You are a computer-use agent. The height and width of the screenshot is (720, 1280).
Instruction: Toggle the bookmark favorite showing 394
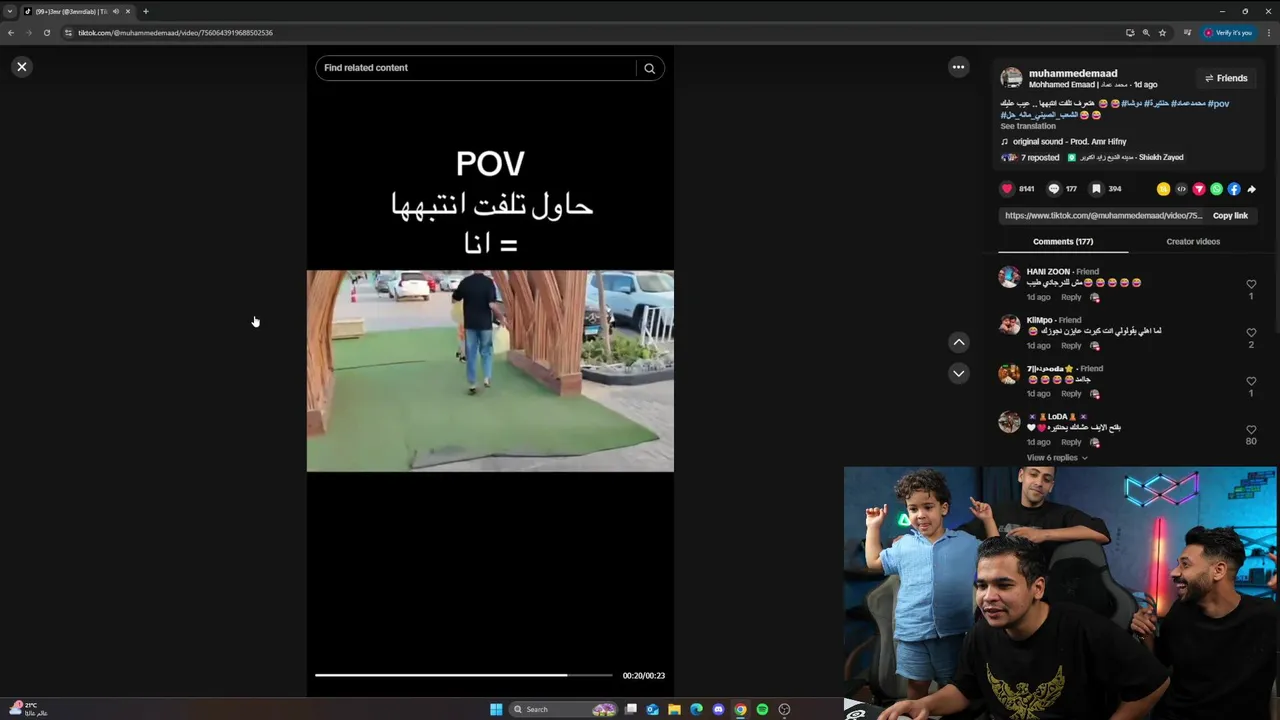[1096, 188]
